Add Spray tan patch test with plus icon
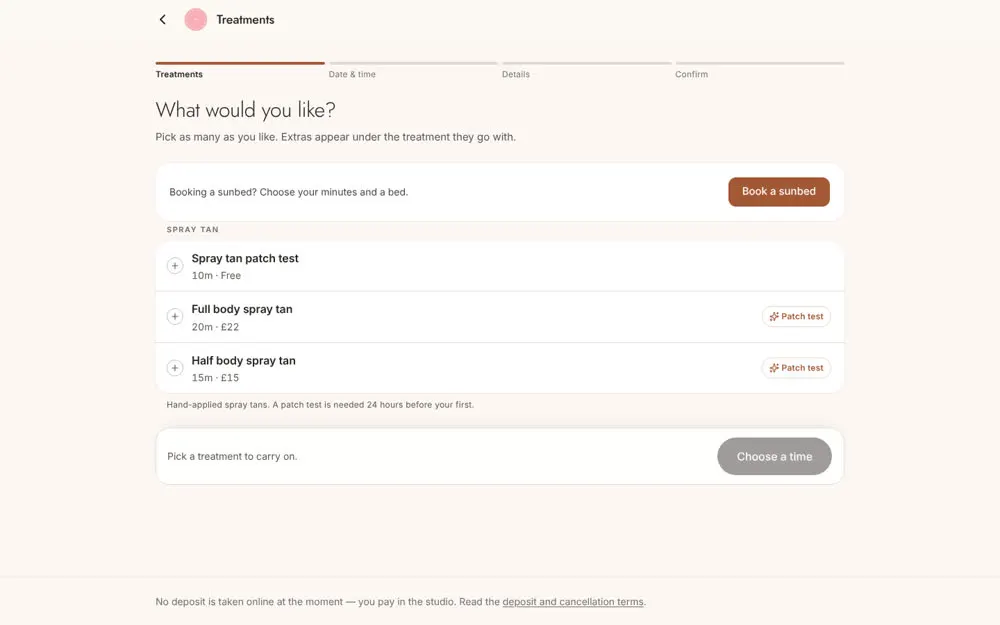Screen dimensions: 1000x625 pos(175,266)
